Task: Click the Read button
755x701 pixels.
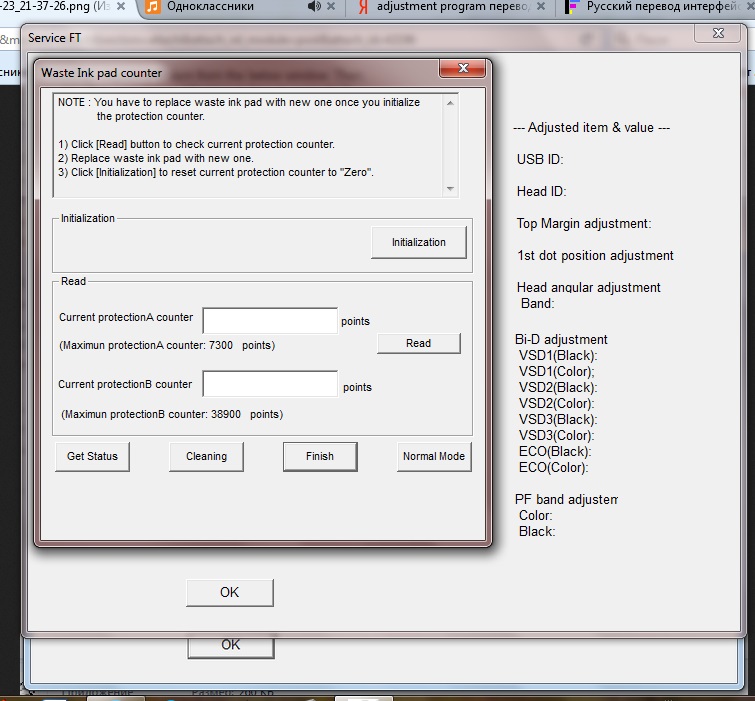Action: click(x=418, y=343)
